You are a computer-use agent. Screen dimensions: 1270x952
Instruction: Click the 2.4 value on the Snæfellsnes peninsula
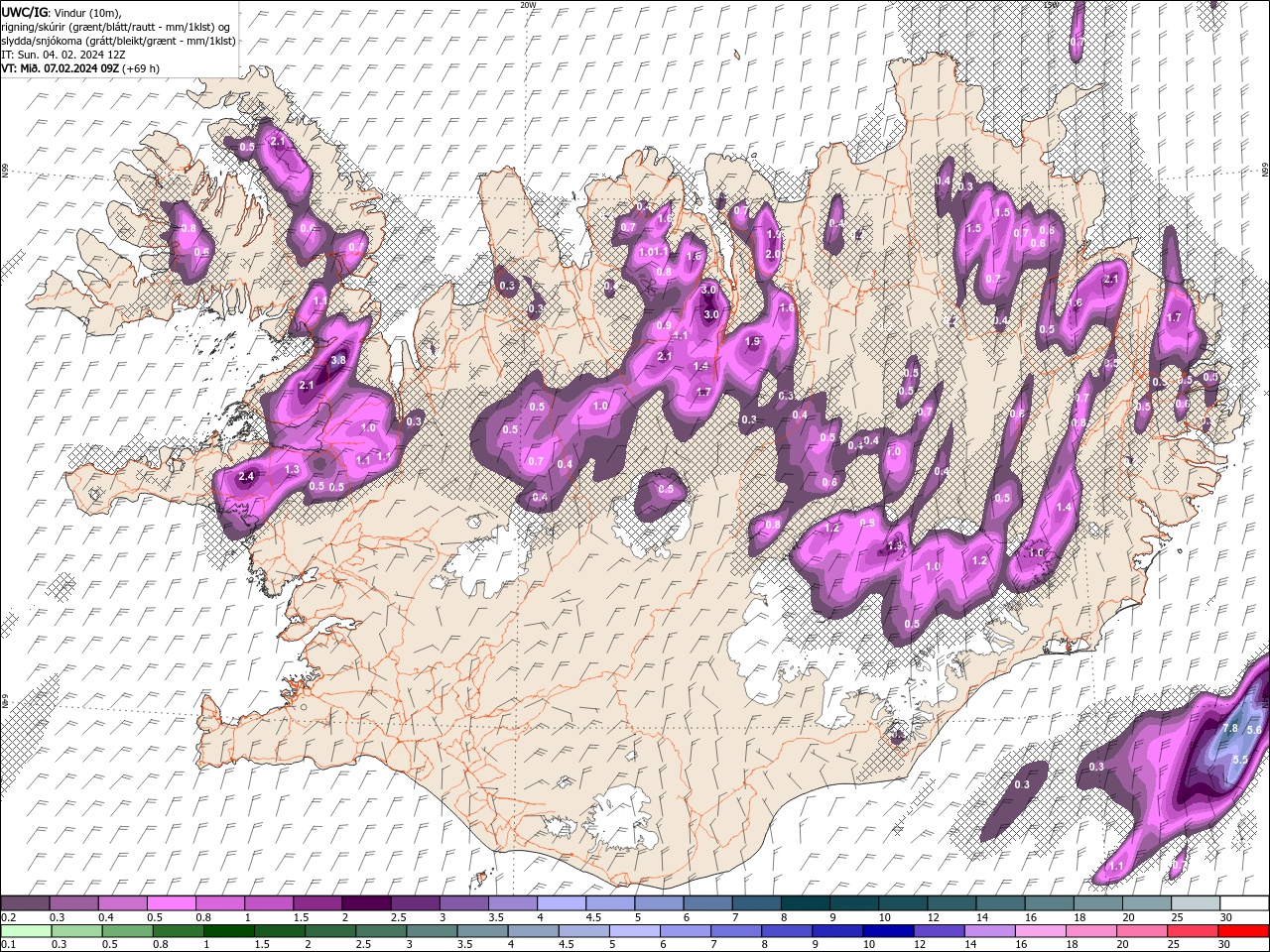point(247,477)
